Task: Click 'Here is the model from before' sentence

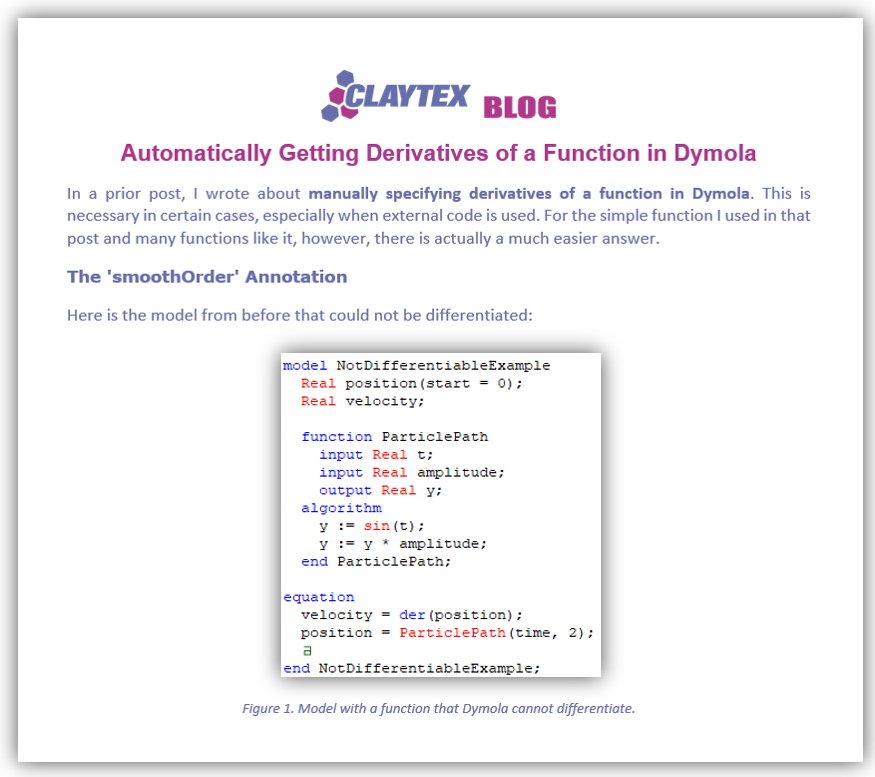Action: pos(300,315)
